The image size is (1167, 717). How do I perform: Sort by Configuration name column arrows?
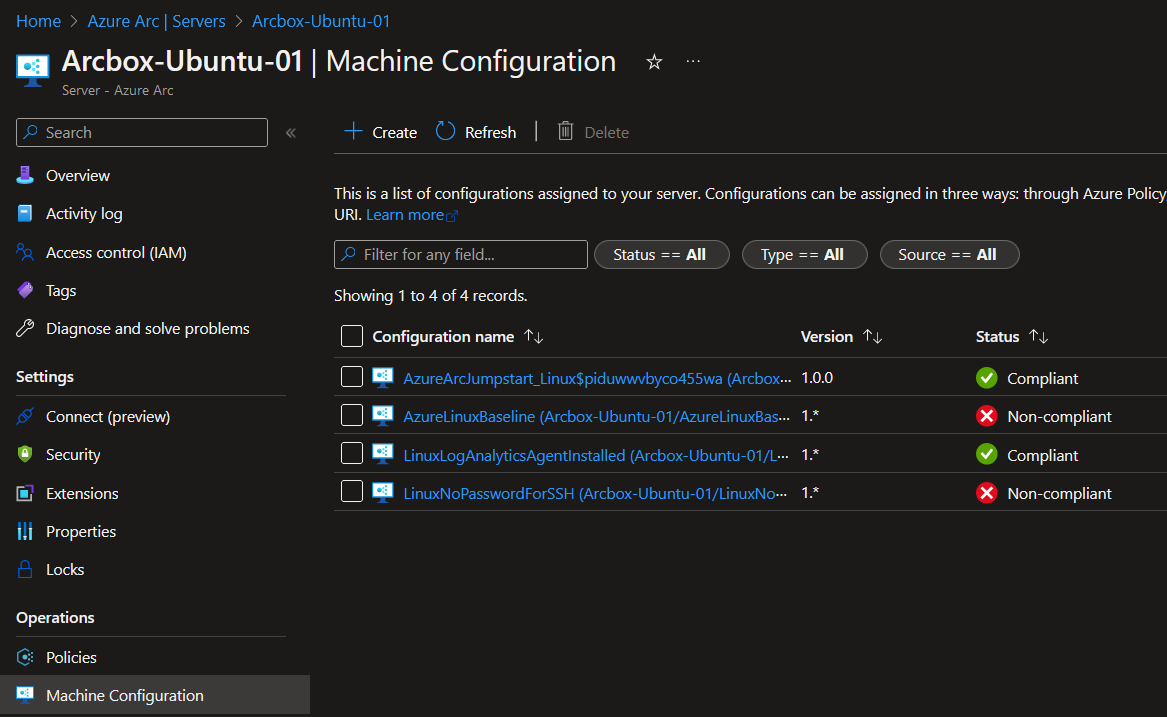click(534, 337)
